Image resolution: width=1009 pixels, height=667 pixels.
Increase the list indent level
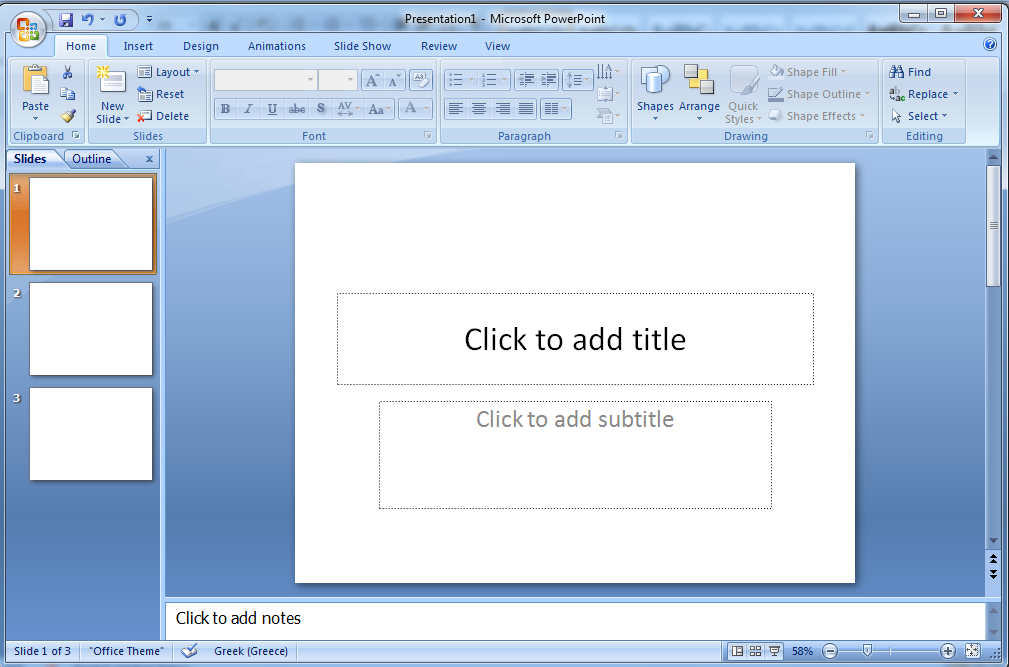pyautogui.click(x=548, y=80)
